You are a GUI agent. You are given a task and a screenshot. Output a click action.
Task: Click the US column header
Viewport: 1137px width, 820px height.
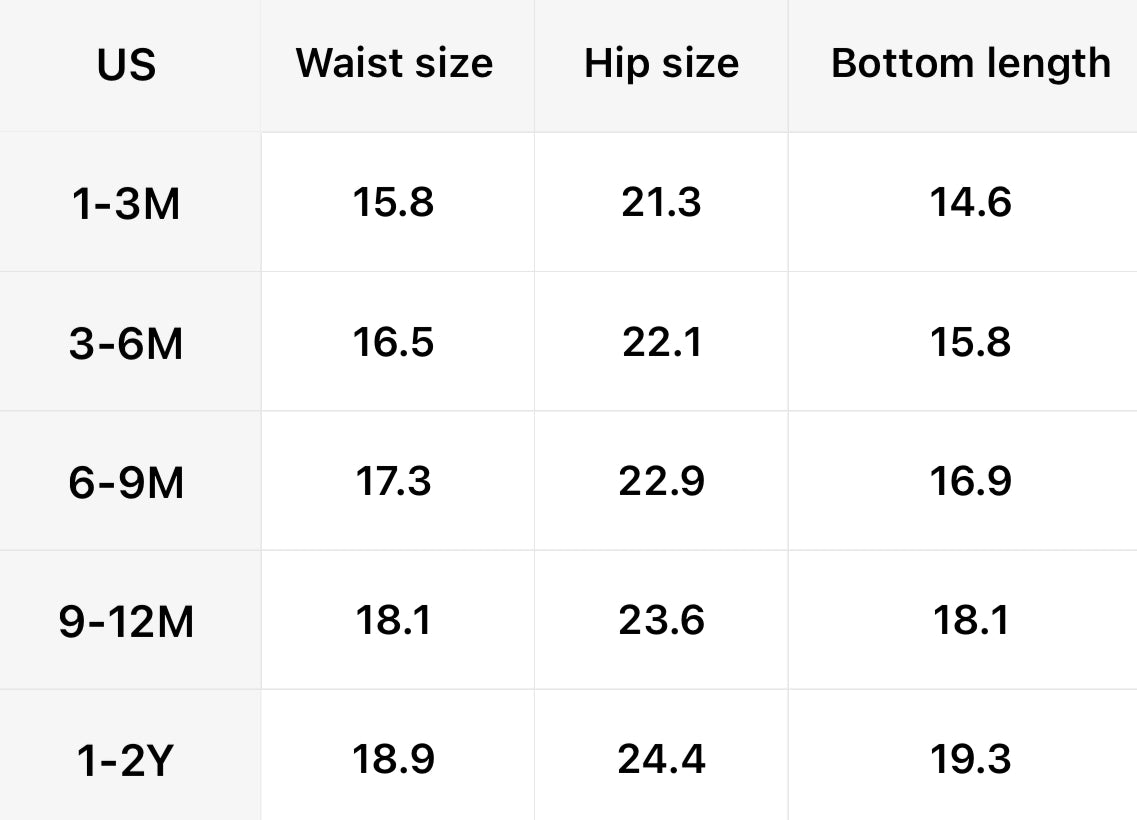[127, 65]
